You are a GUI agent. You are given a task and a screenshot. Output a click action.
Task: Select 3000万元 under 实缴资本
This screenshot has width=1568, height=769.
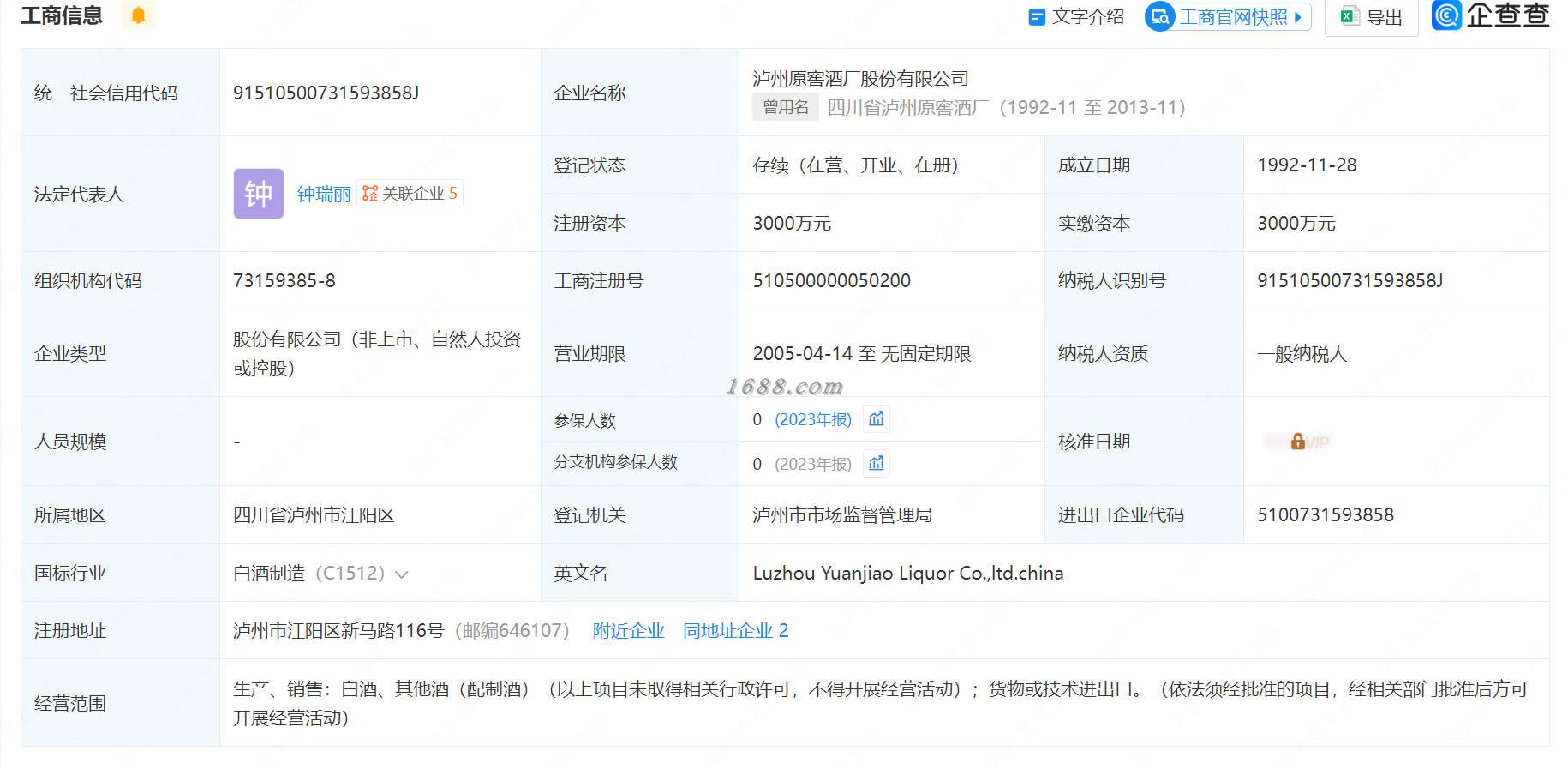[1296, 223]
